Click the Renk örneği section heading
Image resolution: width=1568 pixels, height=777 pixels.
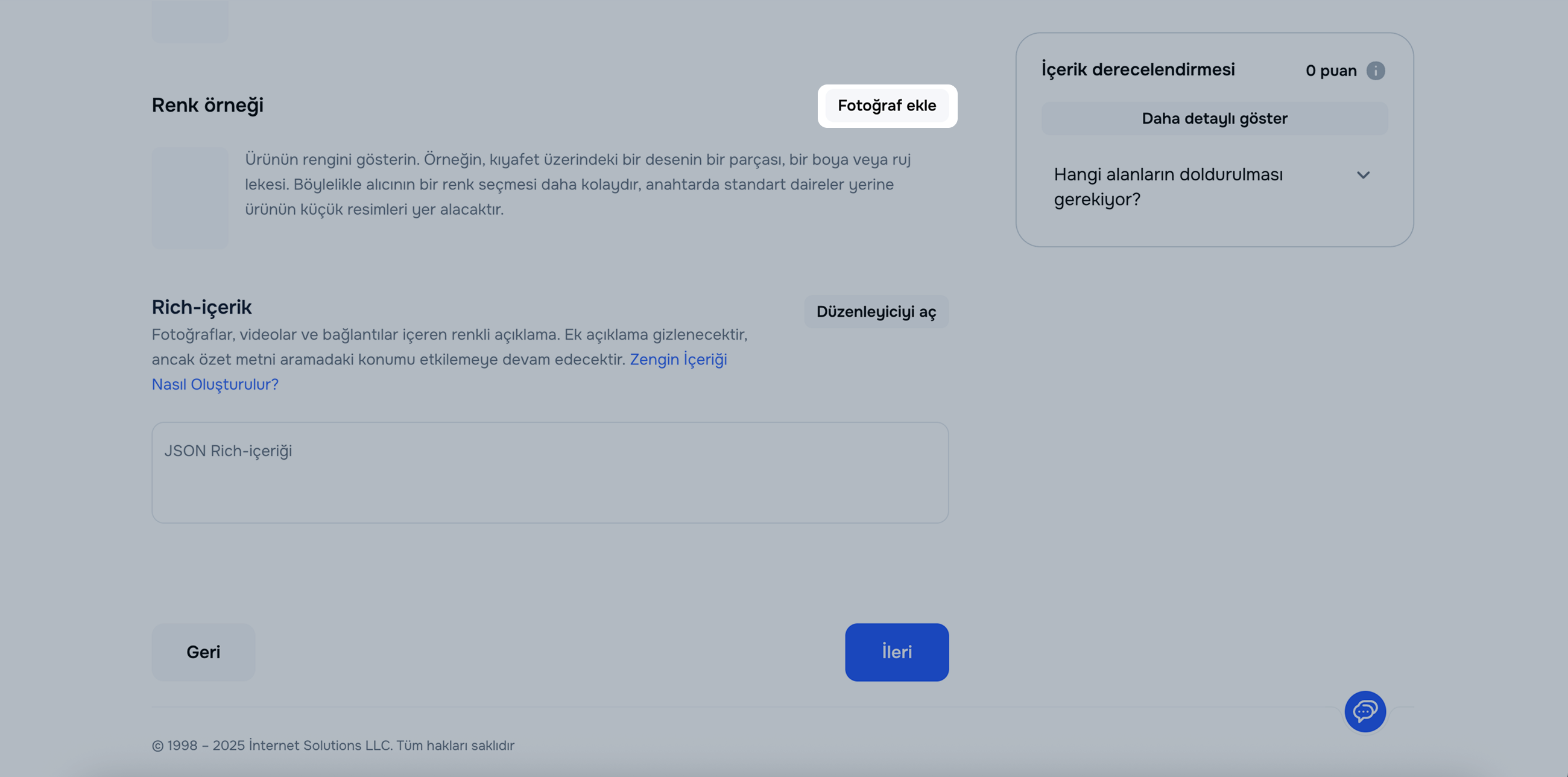tap(207, 106)
